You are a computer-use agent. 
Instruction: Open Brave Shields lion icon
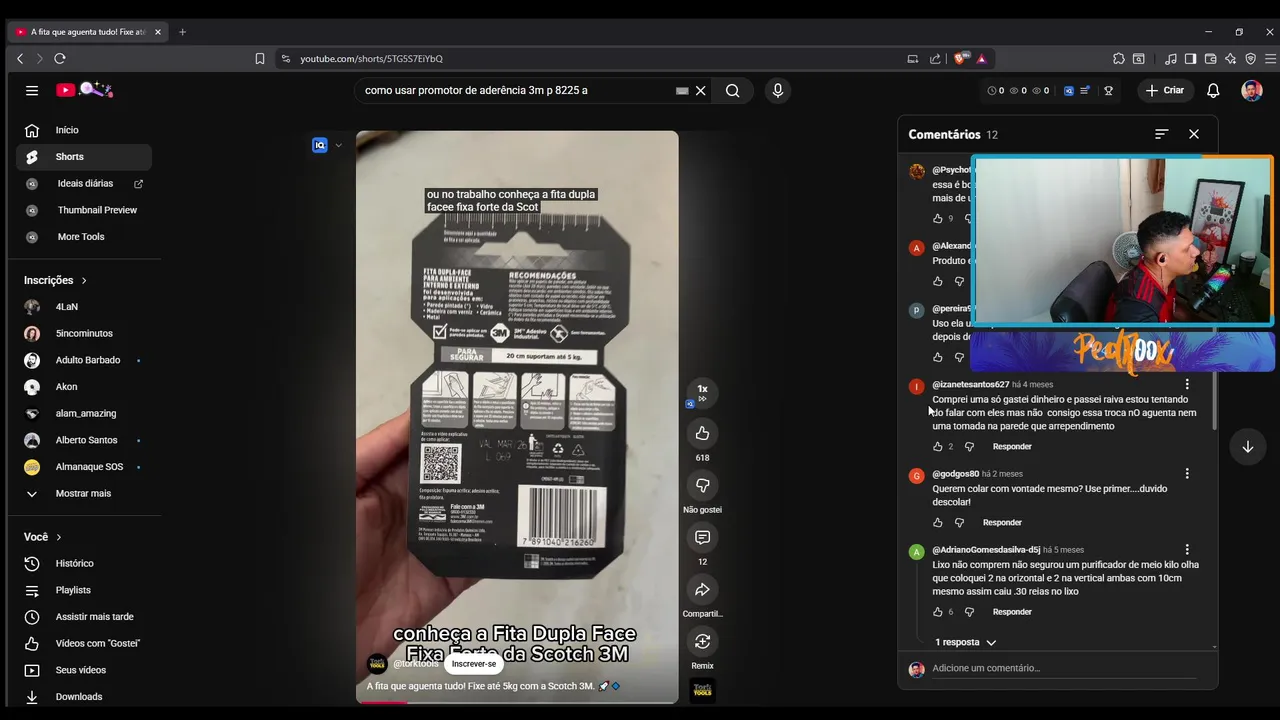coord(962,59)
